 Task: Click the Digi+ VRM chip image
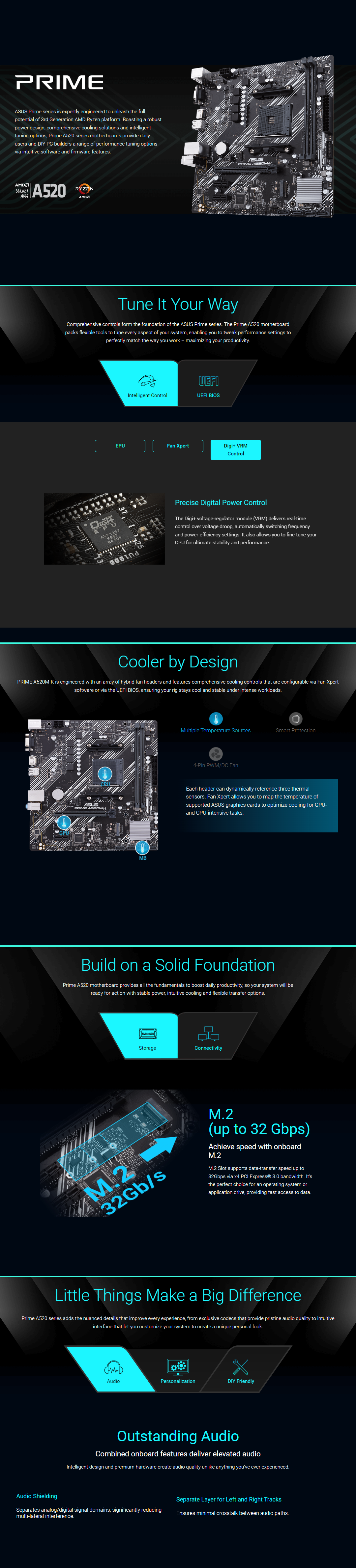(104, 529)
